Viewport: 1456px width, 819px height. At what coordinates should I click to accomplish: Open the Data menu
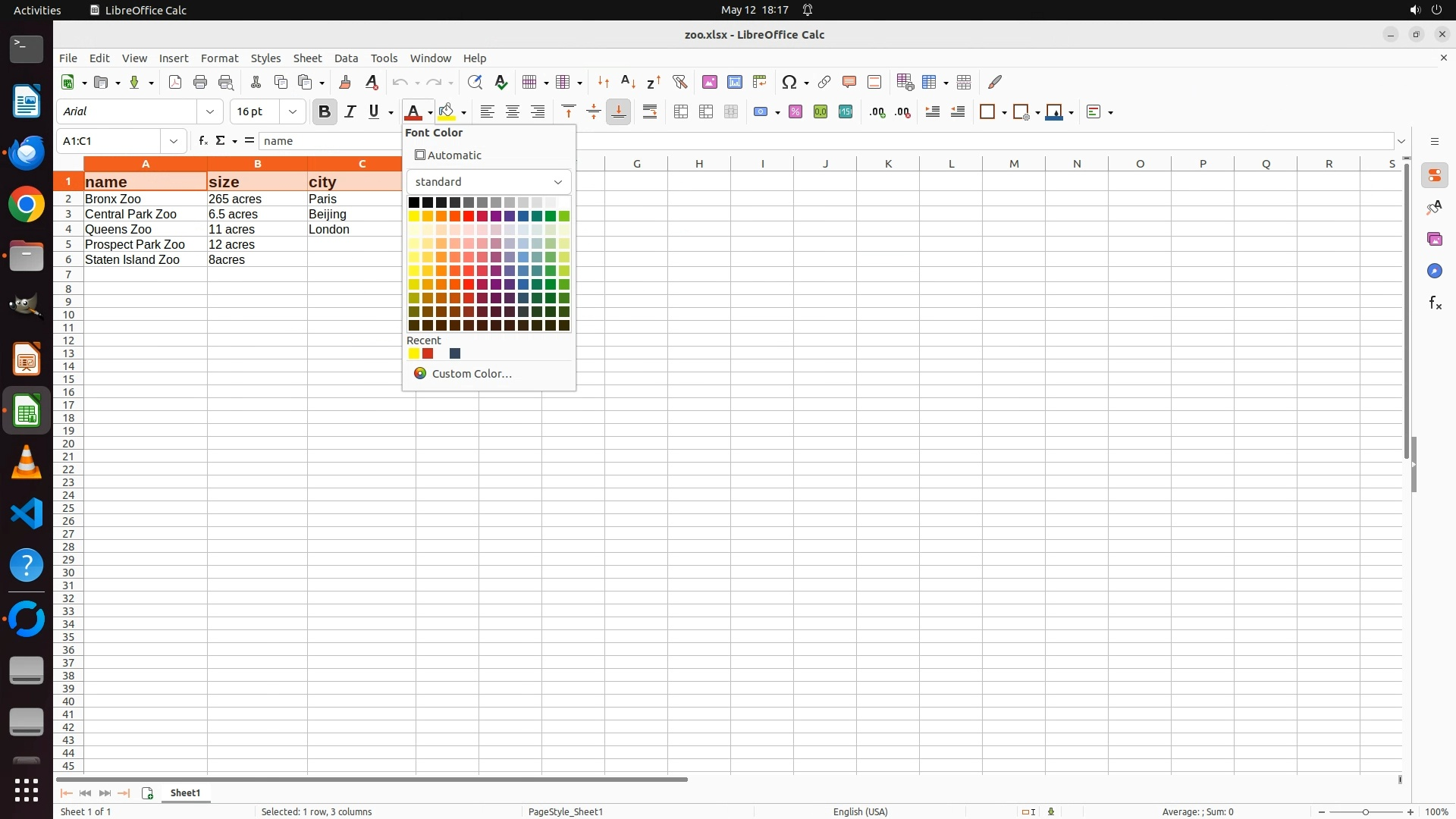tap(346, 58)
